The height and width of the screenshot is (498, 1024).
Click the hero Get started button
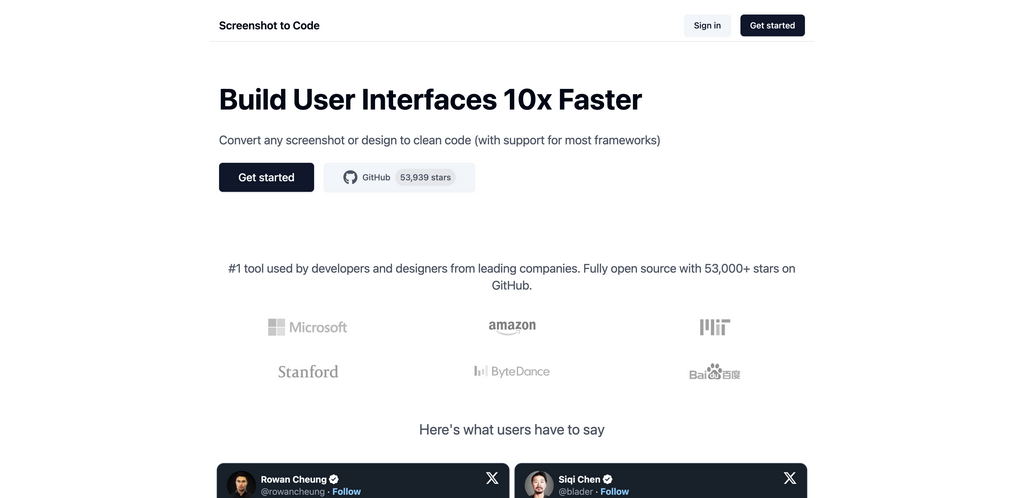[266, 178]
